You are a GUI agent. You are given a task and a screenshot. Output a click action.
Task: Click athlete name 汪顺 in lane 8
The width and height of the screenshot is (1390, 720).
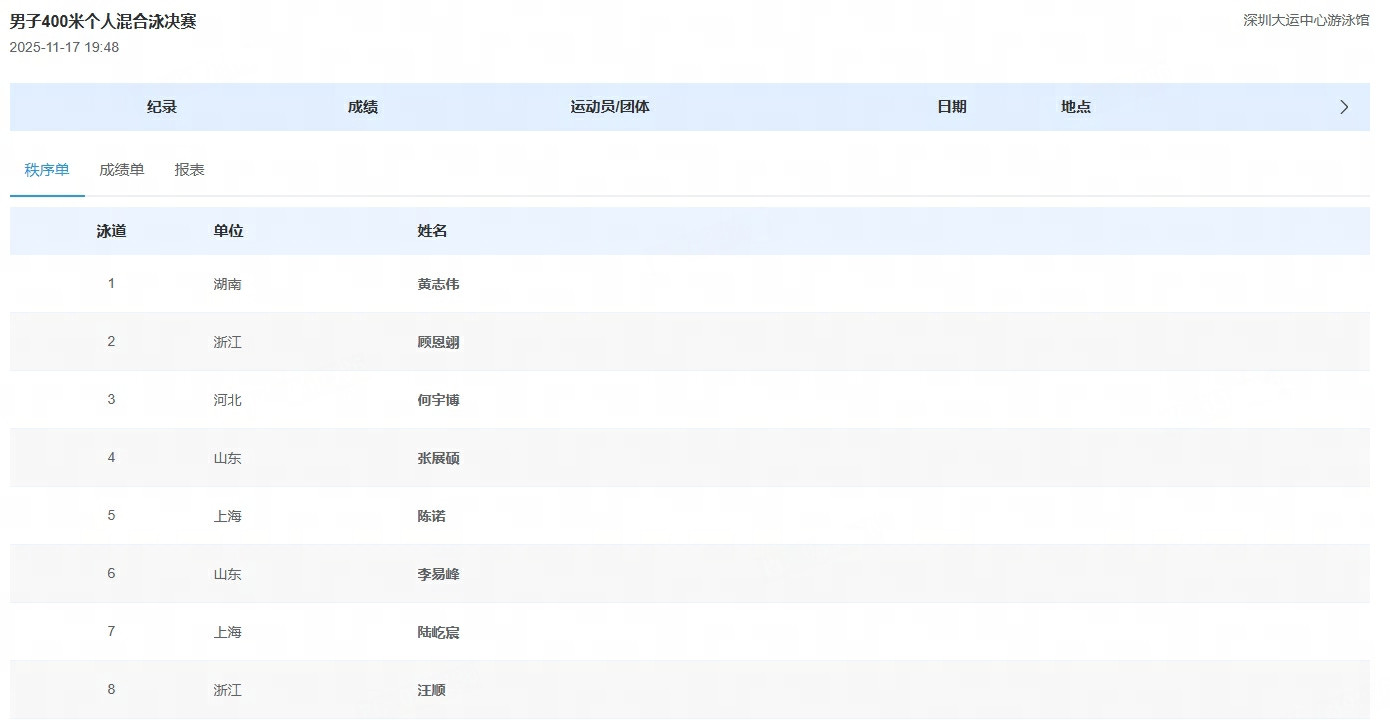pos(431,690)
